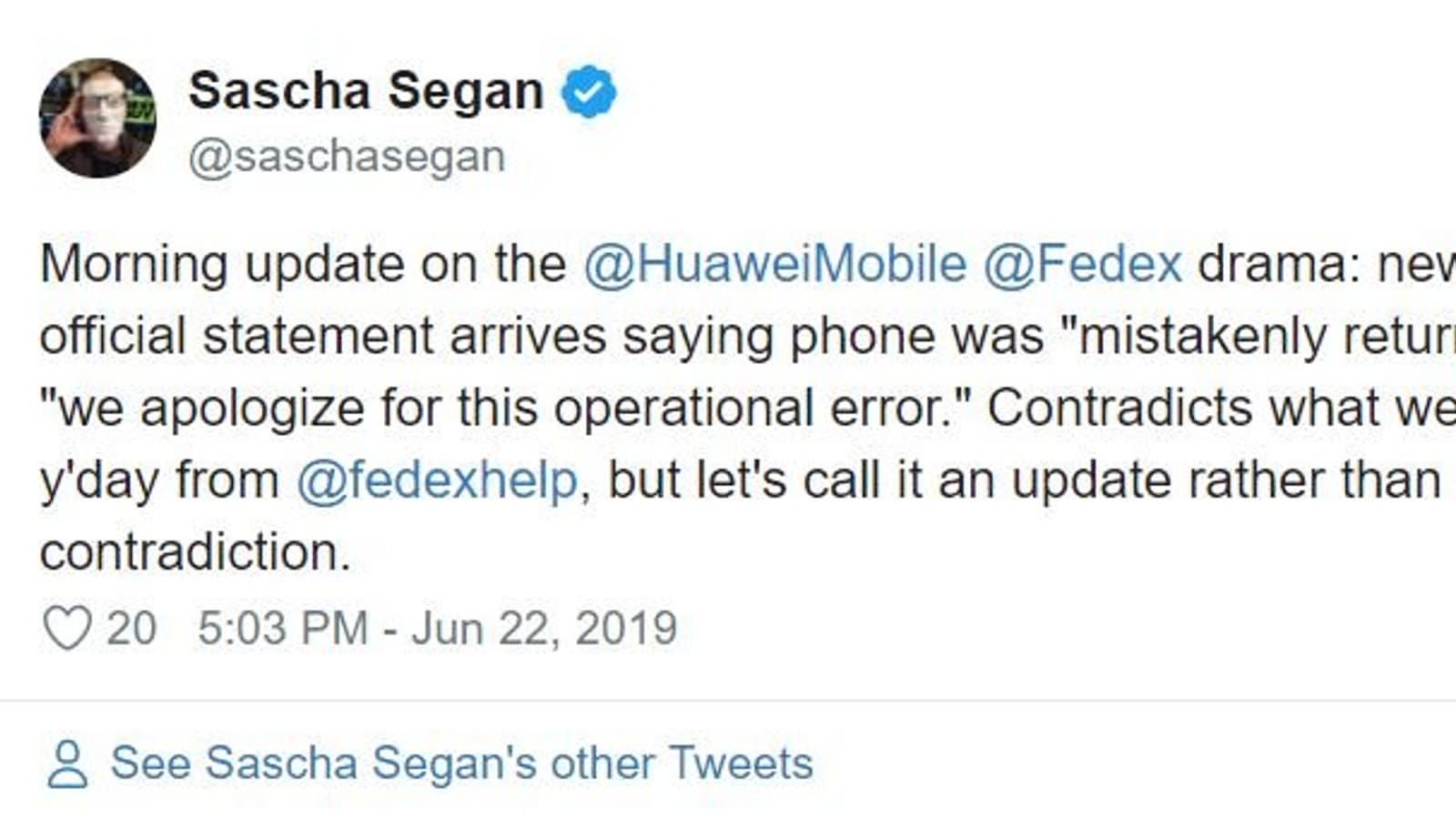Open Sascha Segan's profile picture
This screenshot has height=819, width=1456.
[x=97, y=117]
